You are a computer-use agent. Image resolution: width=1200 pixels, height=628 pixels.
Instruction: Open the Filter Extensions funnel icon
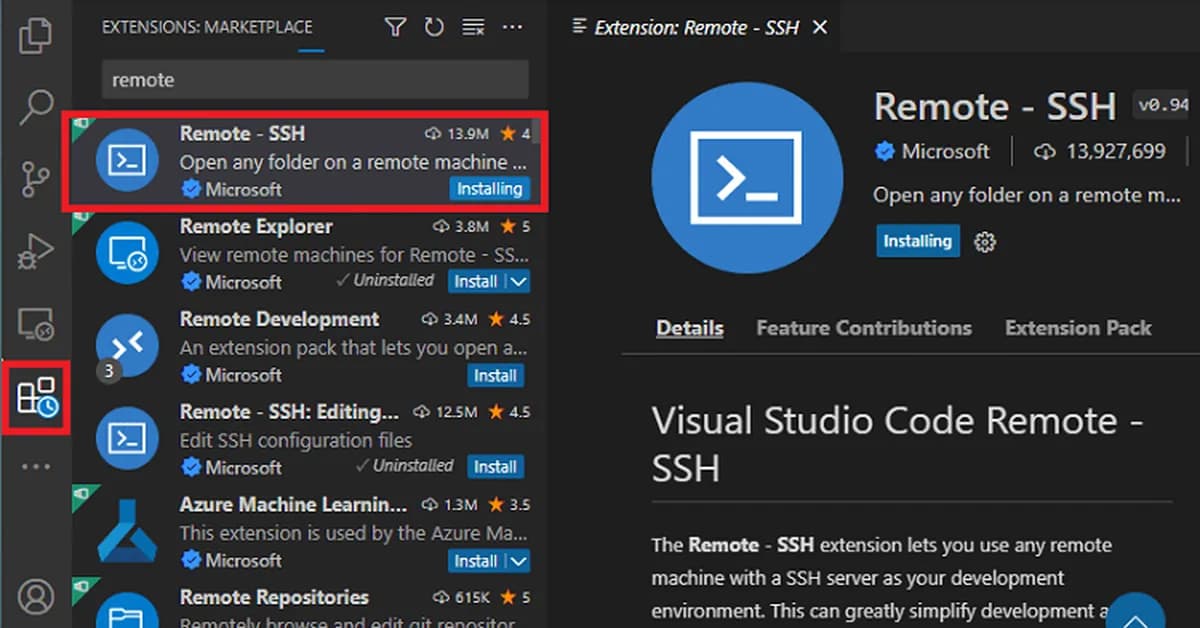pos(395,27)
